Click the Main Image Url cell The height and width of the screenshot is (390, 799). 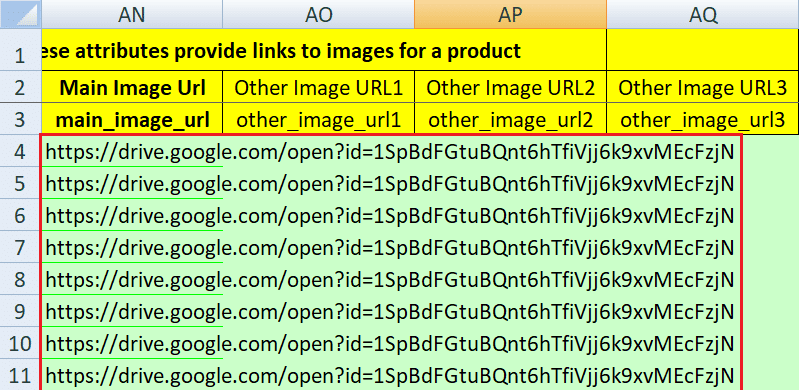131,87
